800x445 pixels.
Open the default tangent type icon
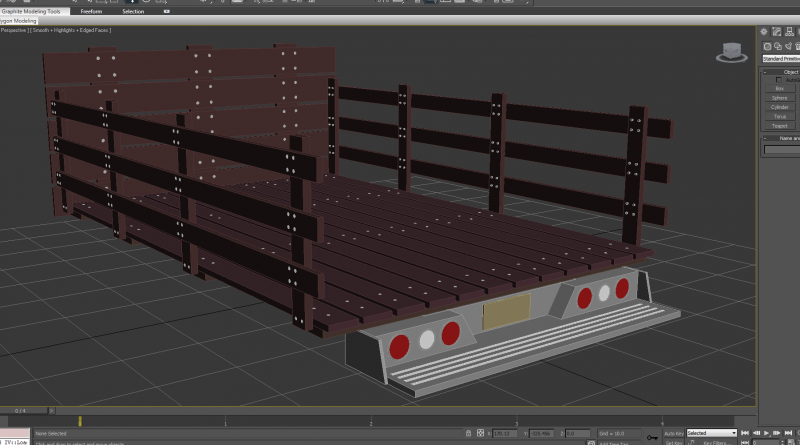(x=692, y=442)
